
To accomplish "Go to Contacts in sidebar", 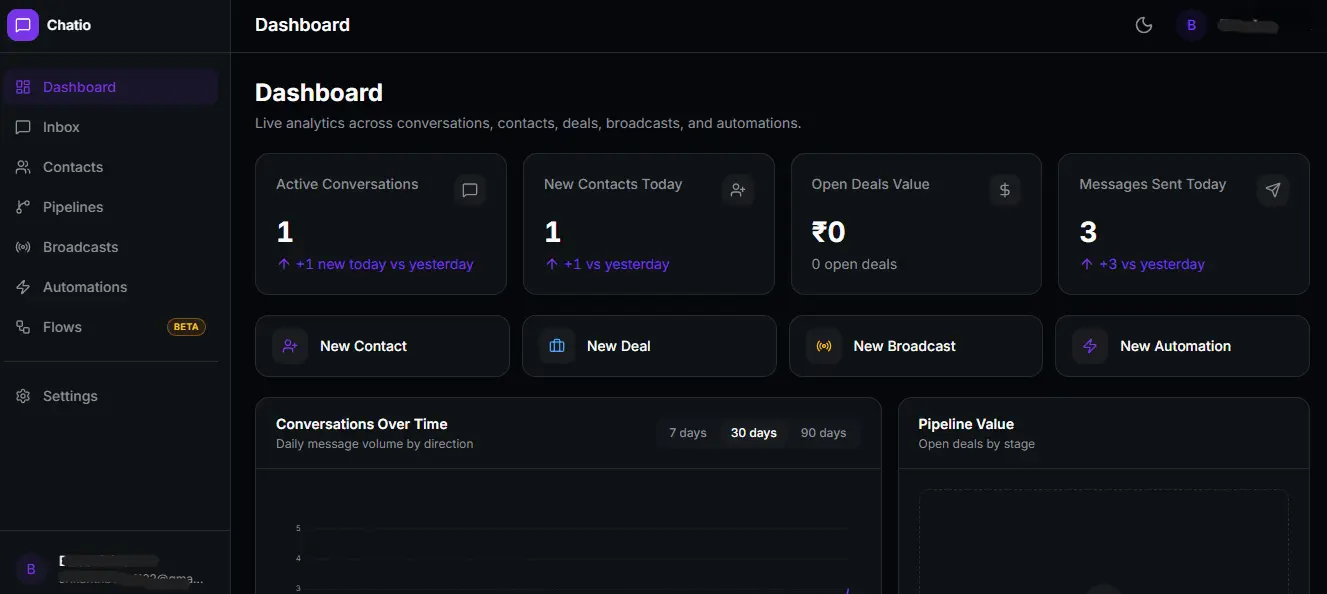I will [x=111, y=167].
